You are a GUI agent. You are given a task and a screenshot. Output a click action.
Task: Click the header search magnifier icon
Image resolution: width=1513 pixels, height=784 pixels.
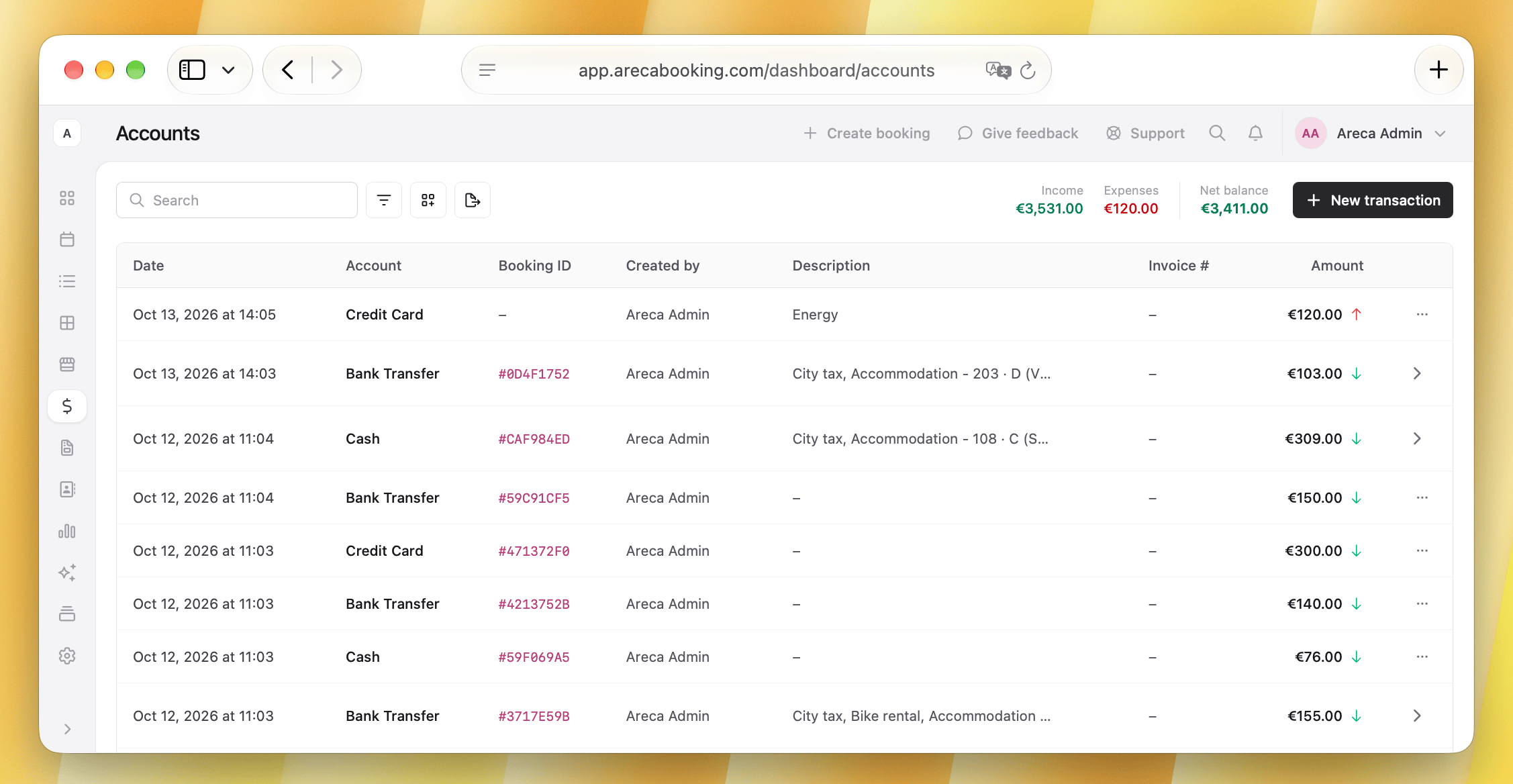1217,133
